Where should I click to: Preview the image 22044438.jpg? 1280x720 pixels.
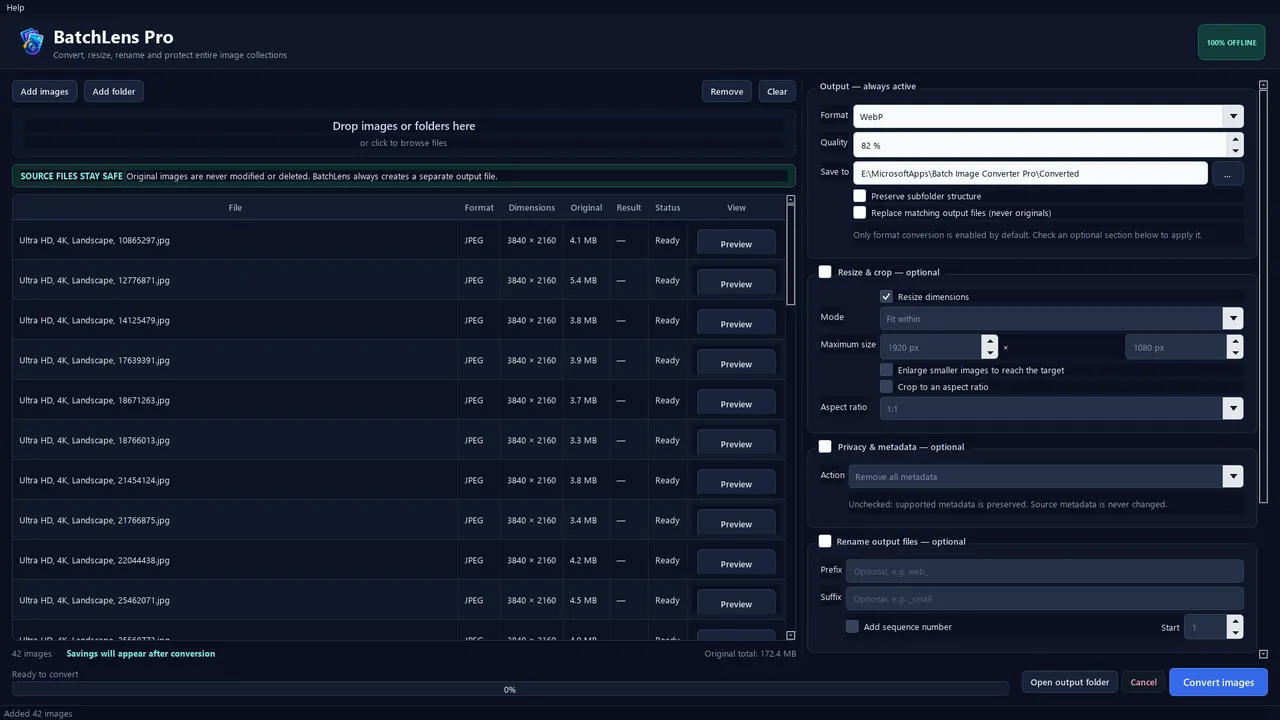(x=736, y=564)
